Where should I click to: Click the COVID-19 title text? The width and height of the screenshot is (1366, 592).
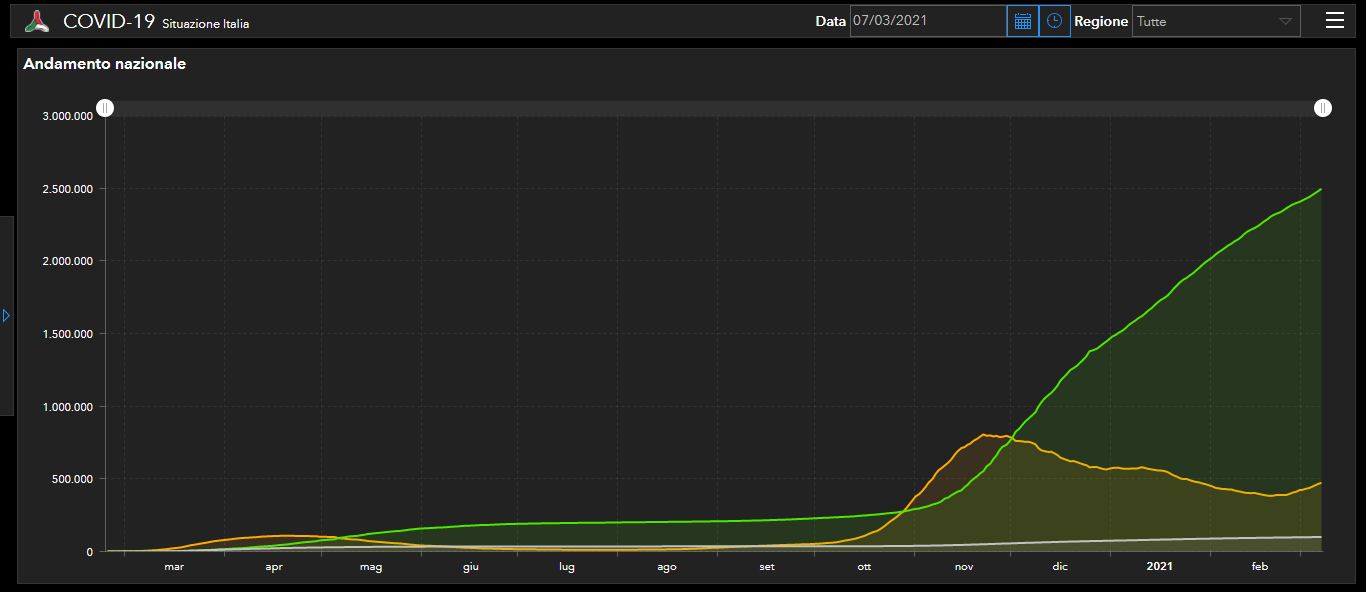108,21
